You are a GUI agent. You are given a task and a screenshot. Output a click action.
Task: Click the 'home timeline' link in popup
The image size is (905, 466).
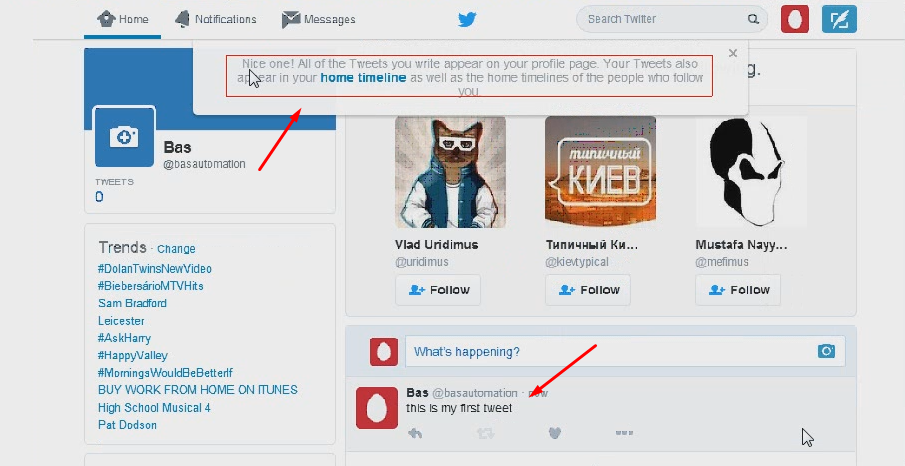click(363, 77)
